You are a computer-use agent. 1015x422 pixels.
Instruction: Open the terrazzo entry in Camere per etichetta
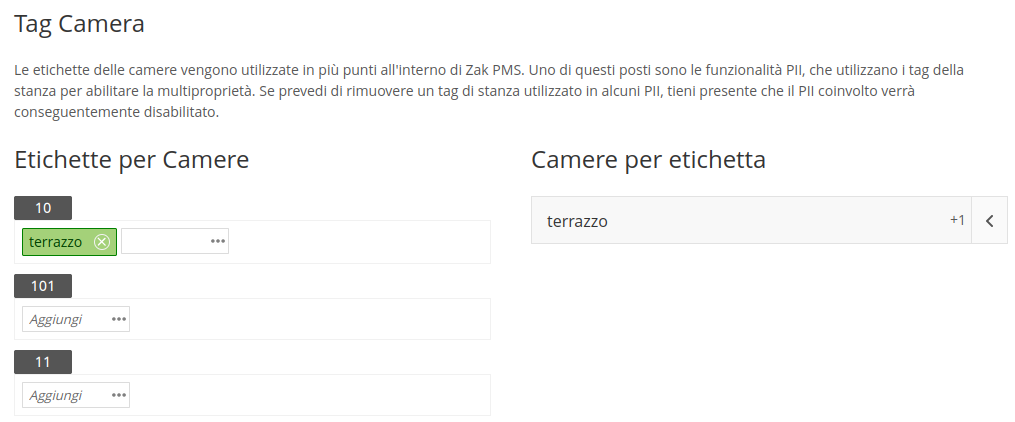tap(751, 221)
